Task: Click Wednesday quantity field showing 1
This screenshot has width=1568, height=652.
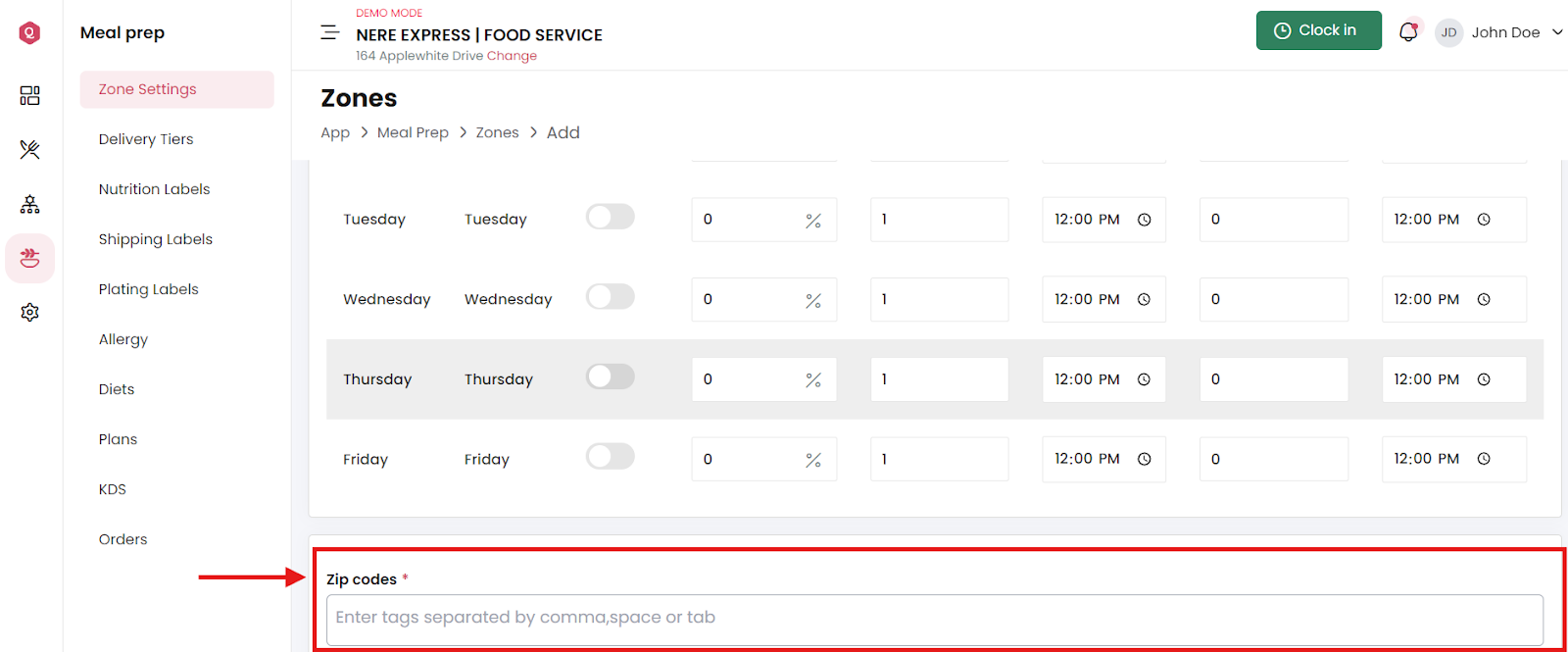Action: click(x=939, y=299)
